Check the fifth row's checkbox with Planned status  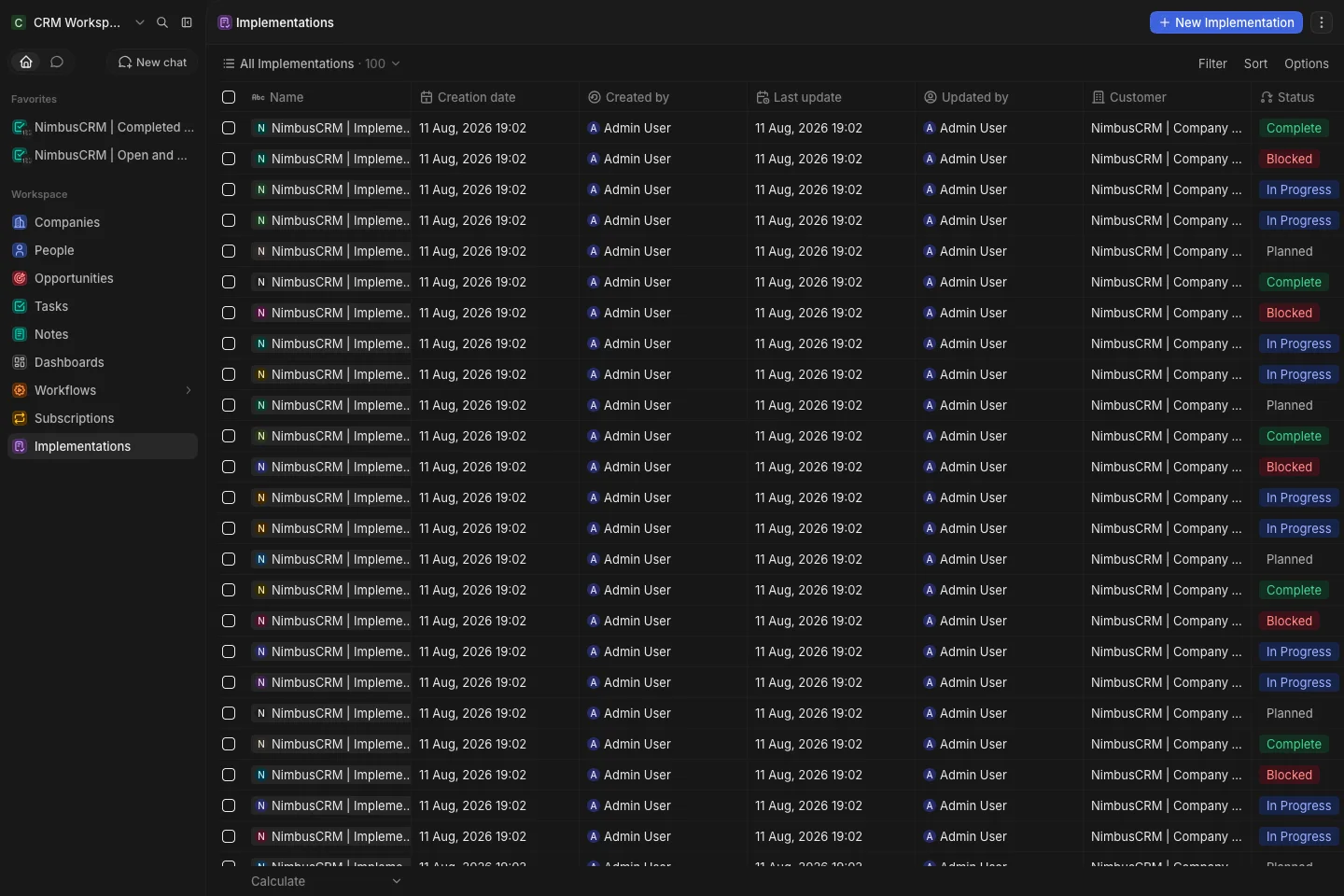click(x=229, y=251)
